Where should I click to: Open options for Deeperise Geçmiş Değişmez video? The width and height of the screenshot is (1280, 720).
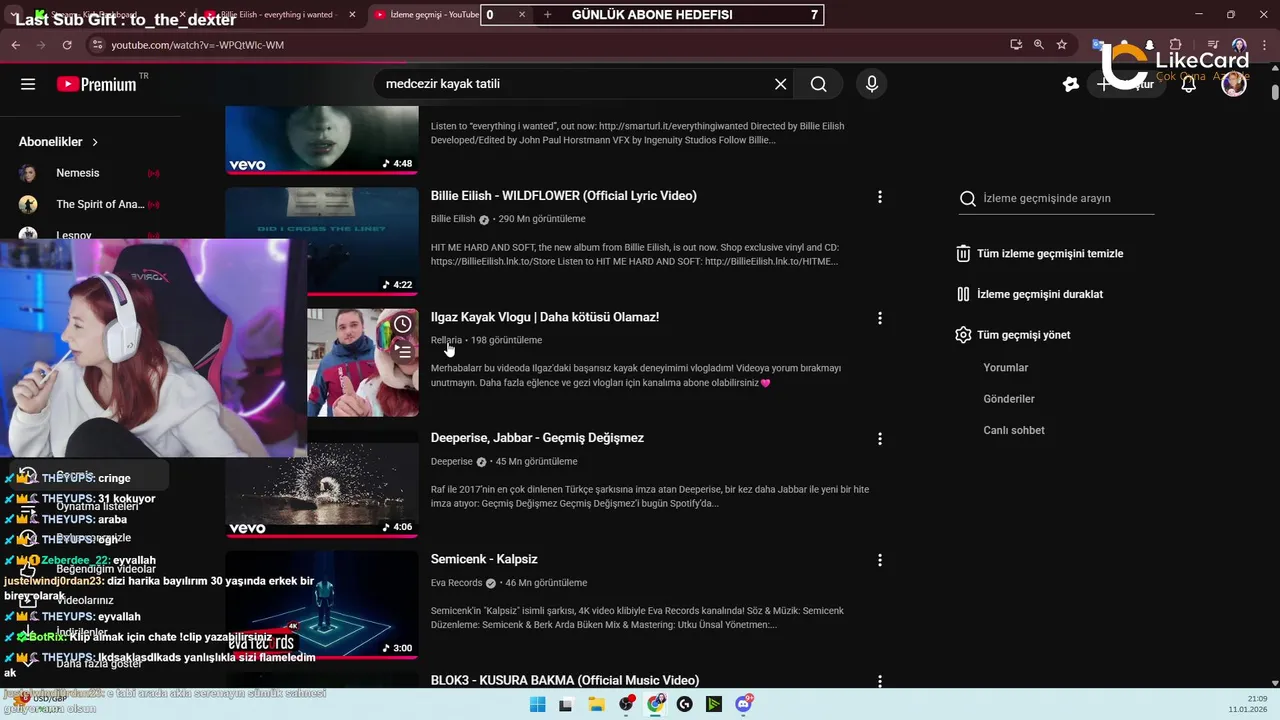tap(880, 439)
